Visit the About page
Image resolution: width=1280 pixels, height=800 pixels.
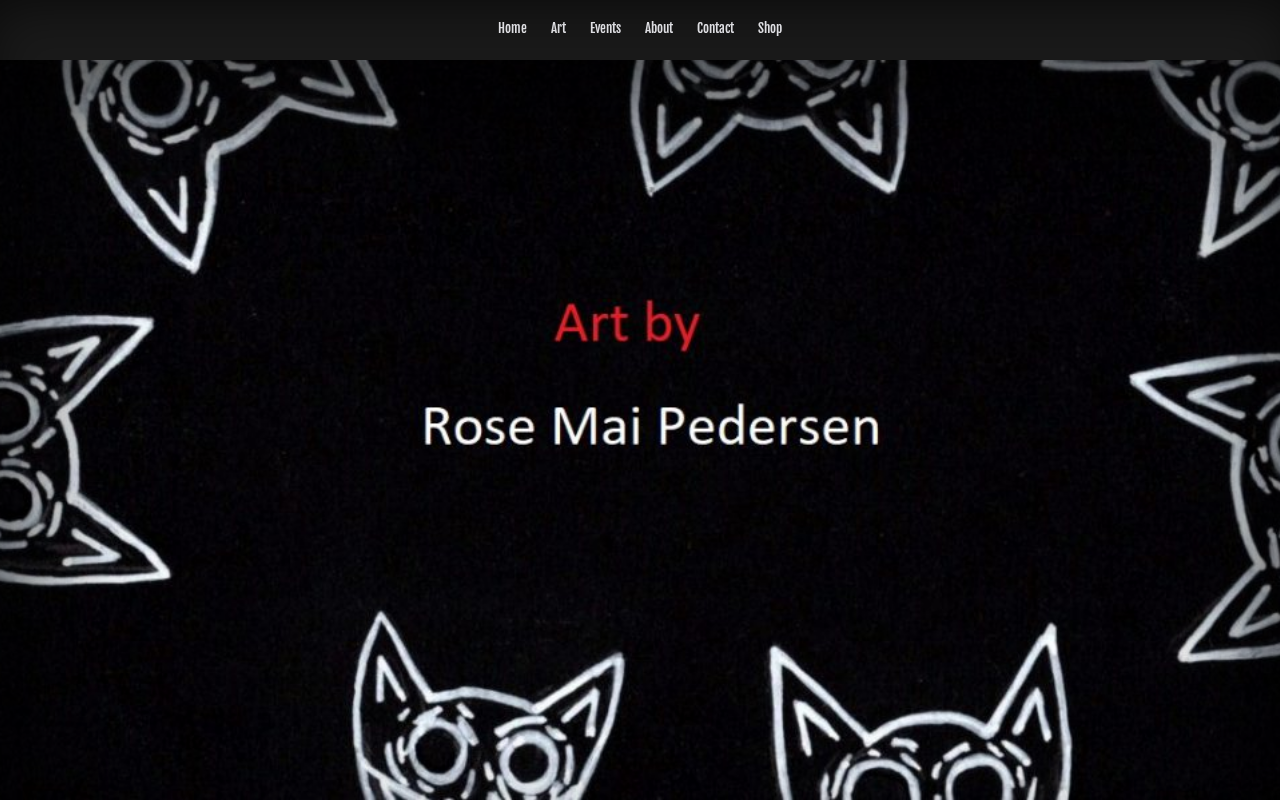coord(659,28)
